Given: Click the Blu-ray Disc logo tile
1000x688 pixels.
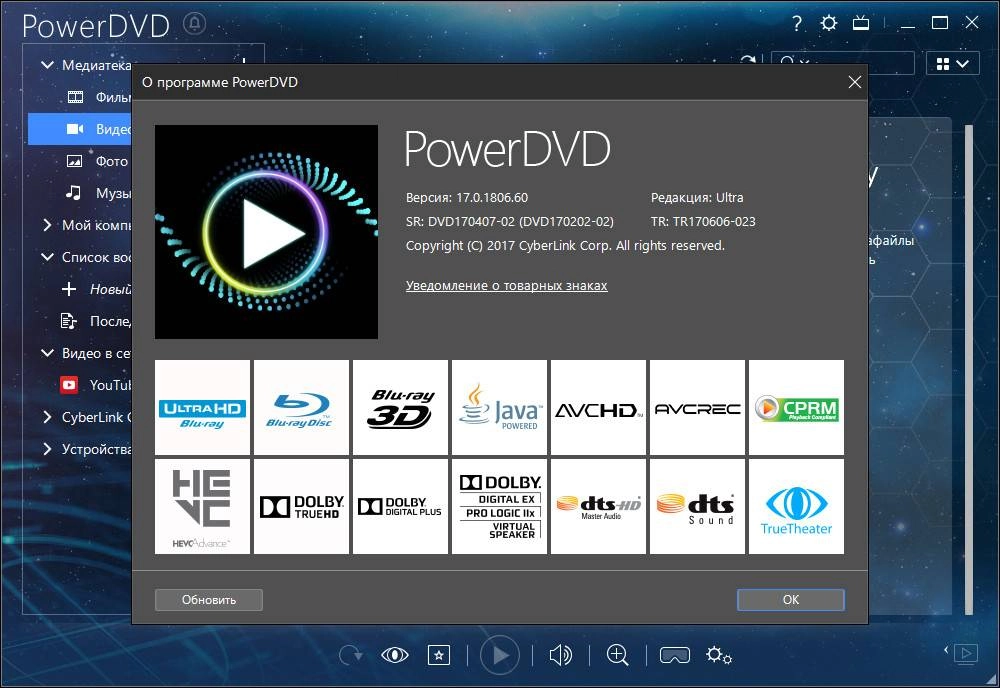Looking at the screenshot, I should (302, 407).
